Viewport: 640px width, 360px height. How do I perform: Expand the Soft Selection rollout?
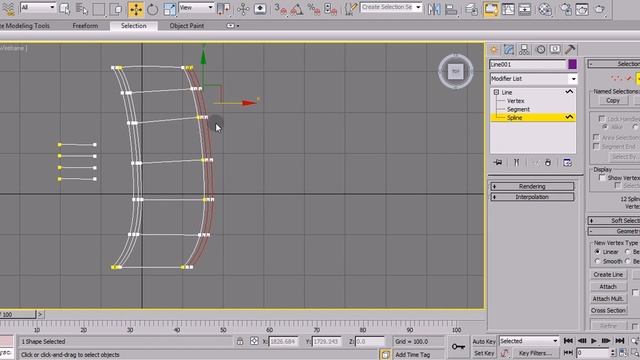click(x=614, y=221)
